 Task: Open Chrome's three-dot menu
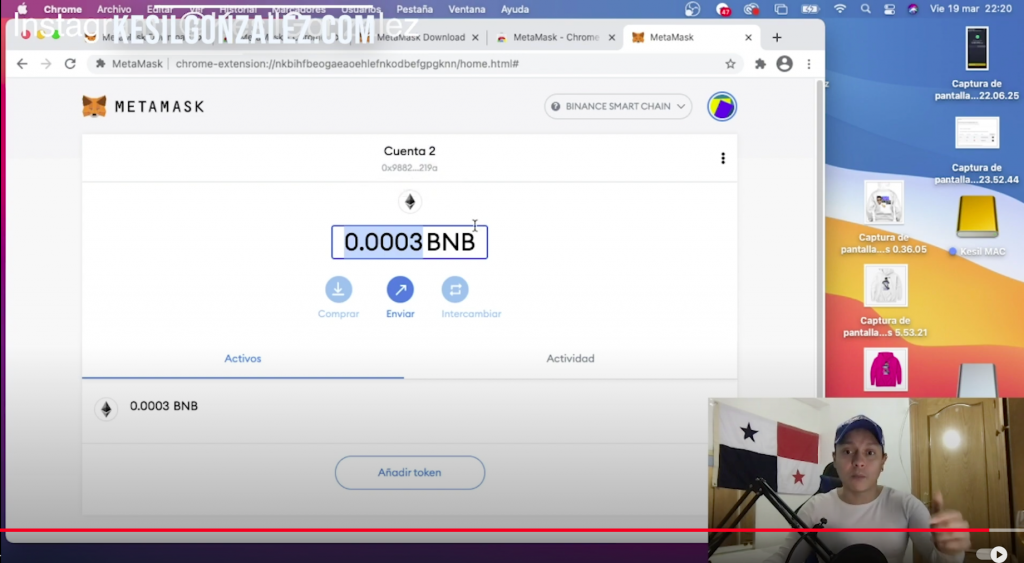(808, 64)
